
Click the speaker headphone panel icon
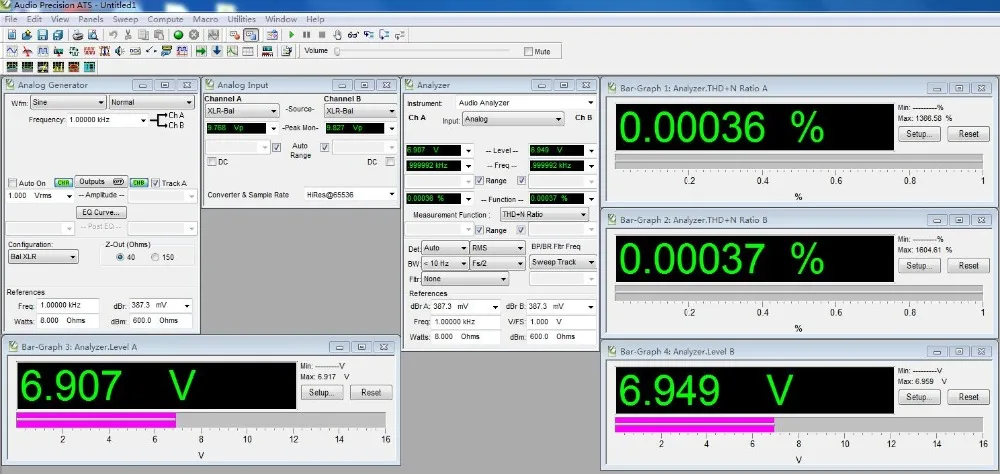coord(120,51)
